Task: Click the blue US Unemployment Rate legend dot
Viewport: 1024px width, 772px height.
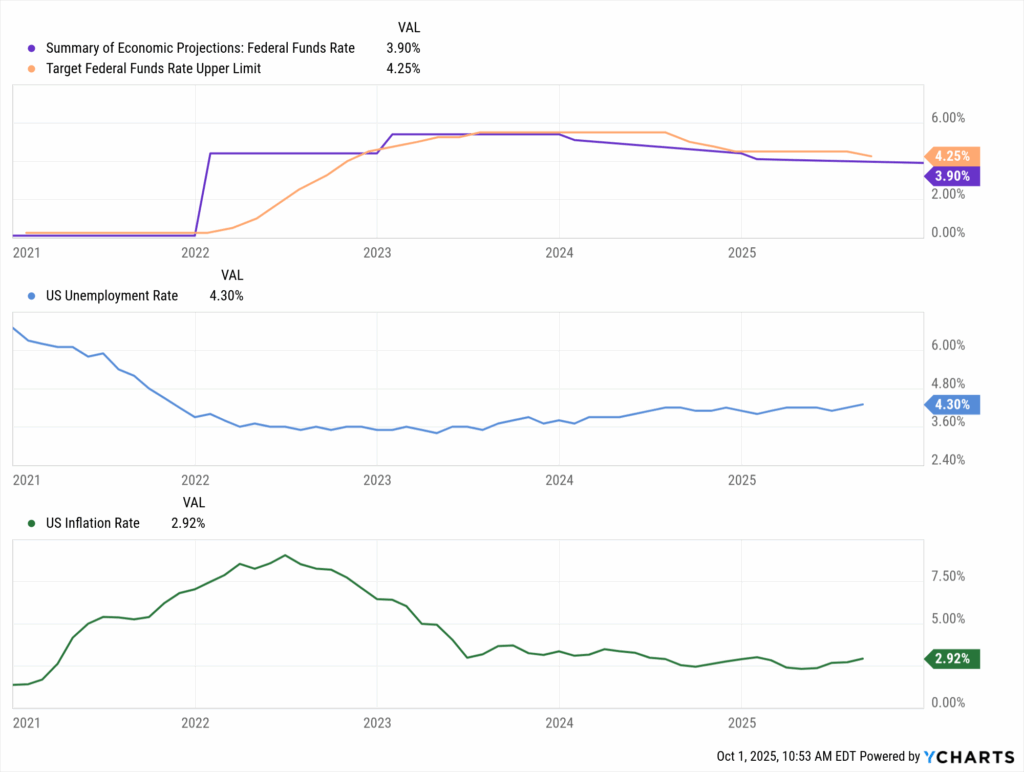Action: (32, 296)
